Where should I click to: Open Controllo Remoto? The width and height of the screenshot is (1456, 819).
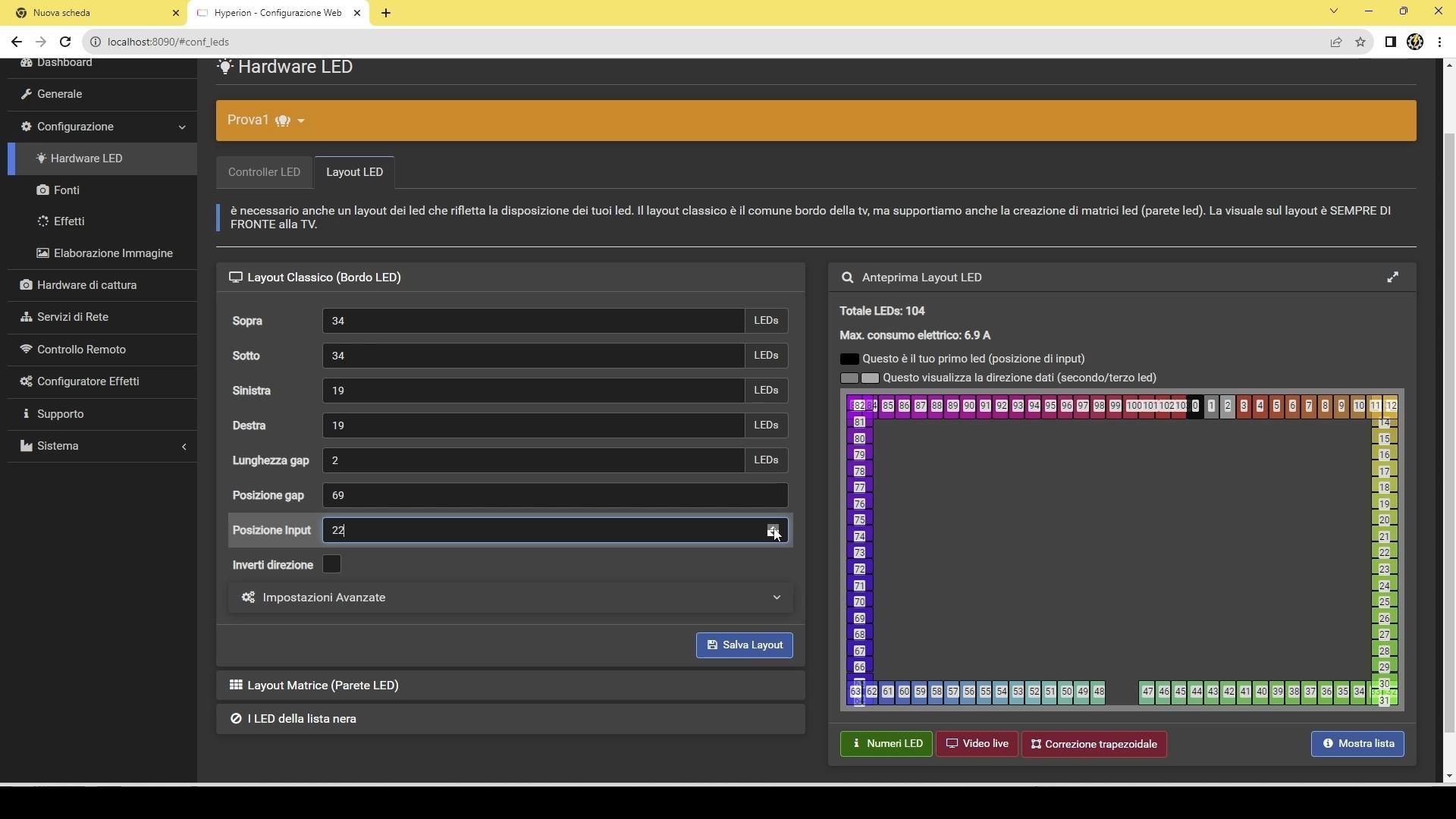click(80, 350)
